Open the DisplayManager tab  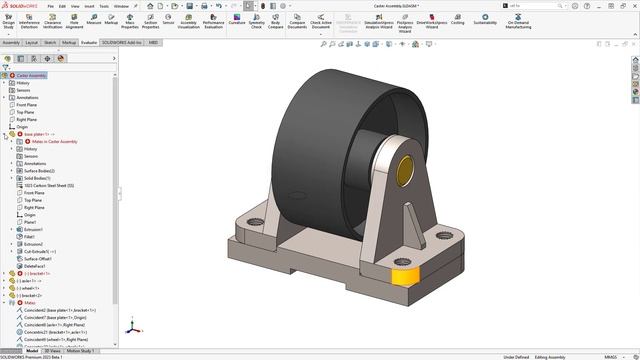click(61, 59)
